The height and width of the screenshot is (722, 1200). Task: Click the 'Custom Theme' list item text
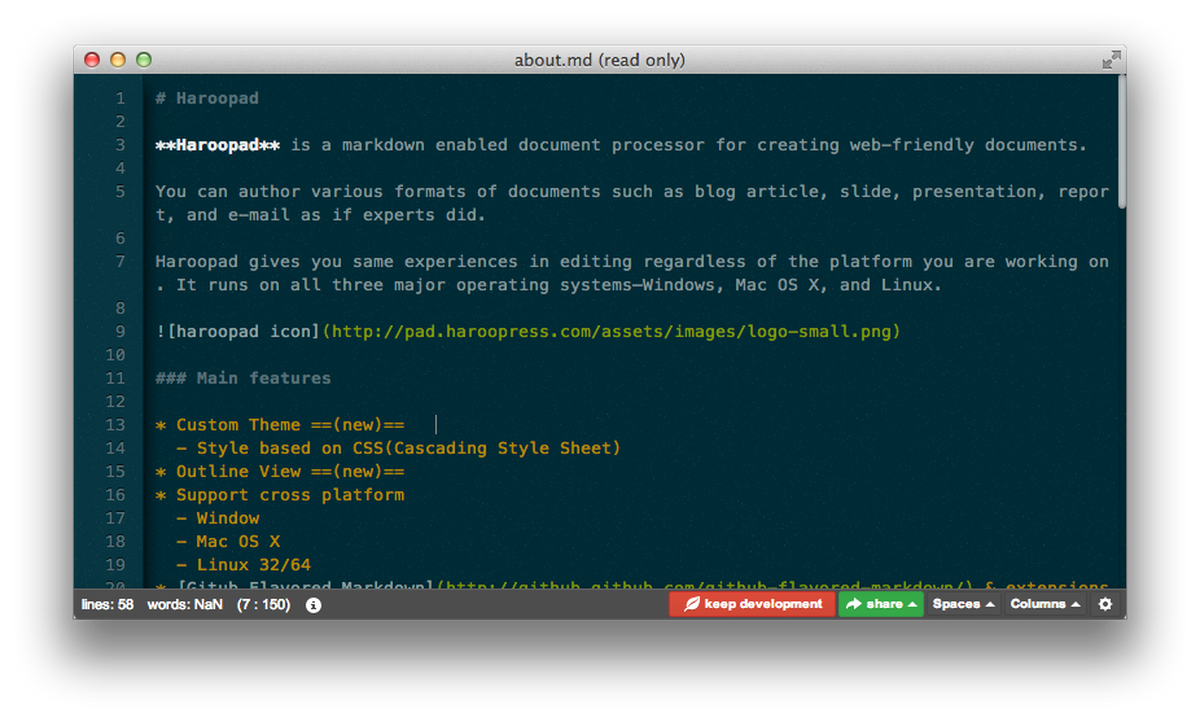point(237,425)
